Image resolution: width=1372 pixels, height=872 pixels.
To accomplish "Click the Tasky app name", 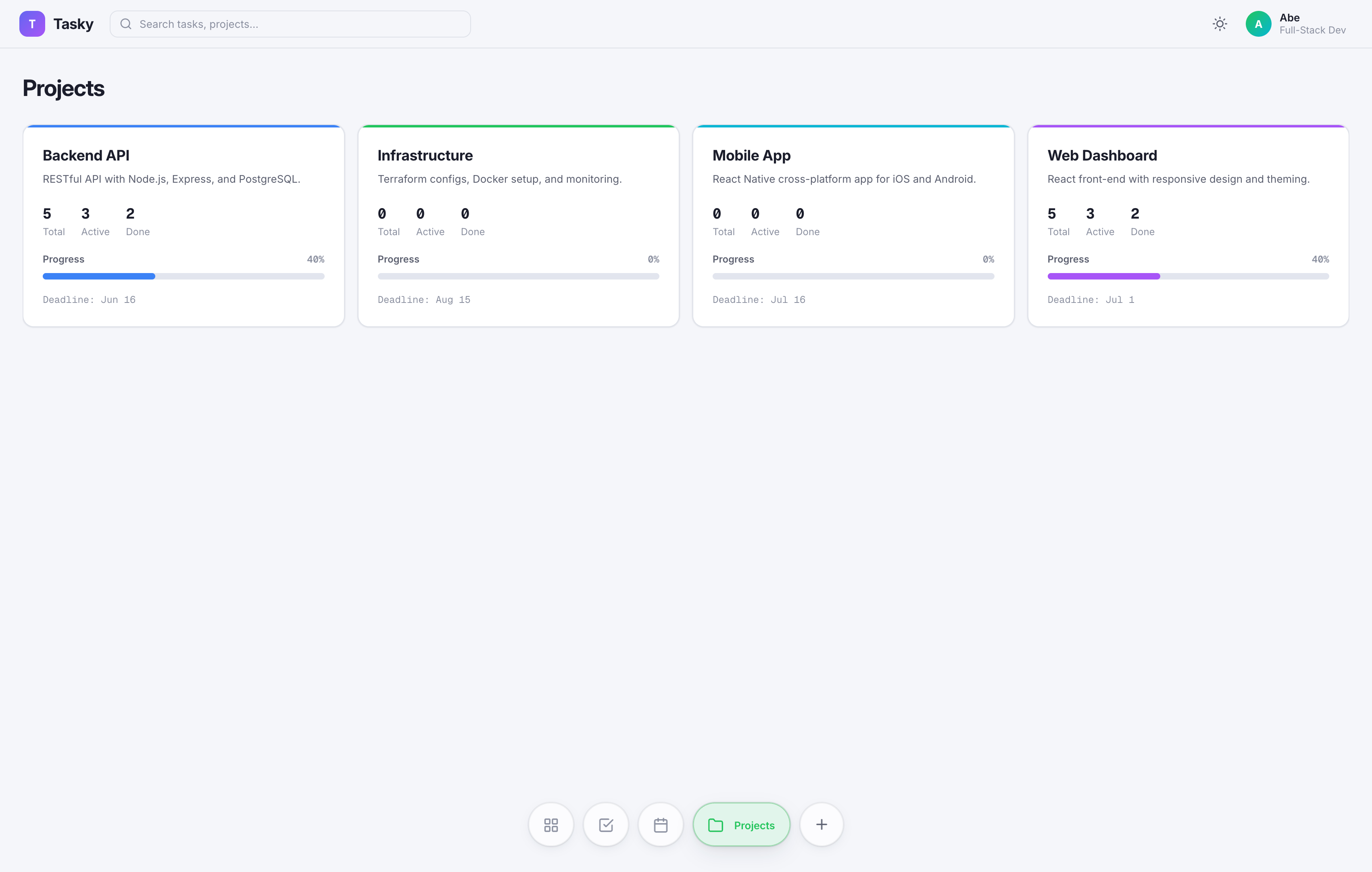I will tap(73, 24).
